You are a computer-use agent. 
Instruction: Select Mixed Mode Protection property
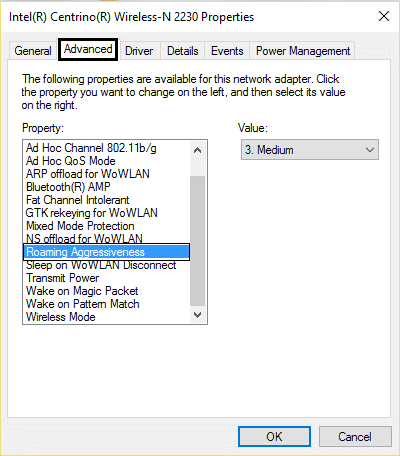pyautogui.click(x=80, y=226)
